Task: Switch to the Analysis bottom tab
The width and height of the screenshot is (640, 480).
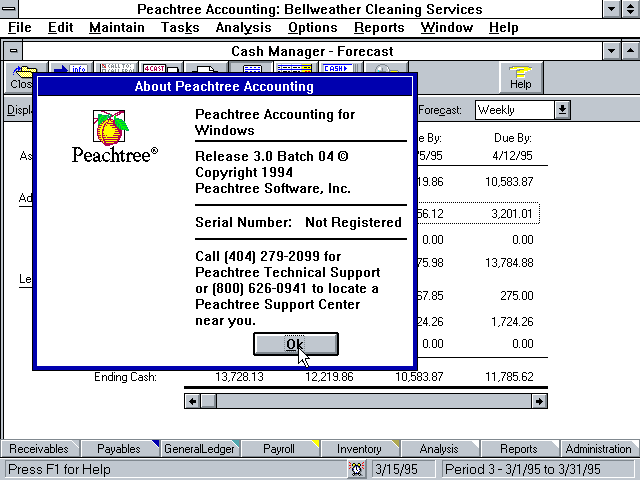Action: coord(439,449)
